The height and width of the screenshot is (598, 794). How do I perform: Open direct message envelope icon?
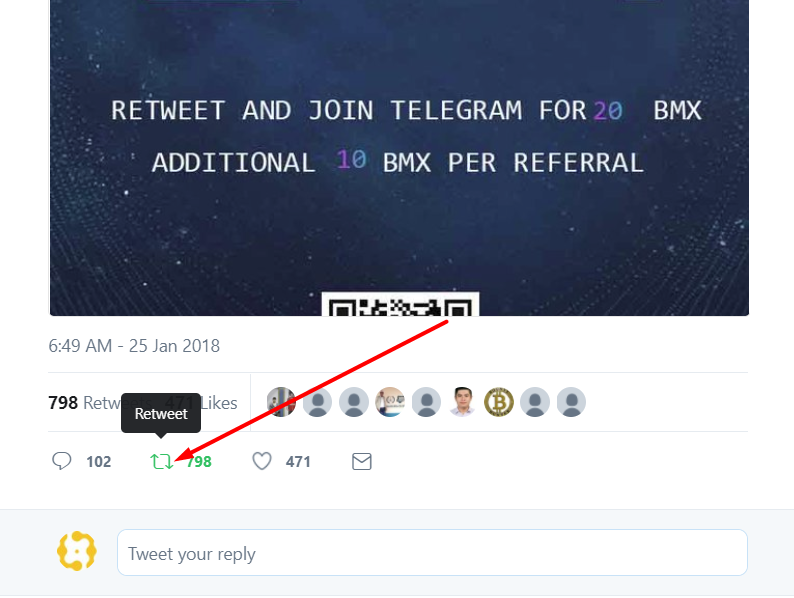[x=362, y=461]
